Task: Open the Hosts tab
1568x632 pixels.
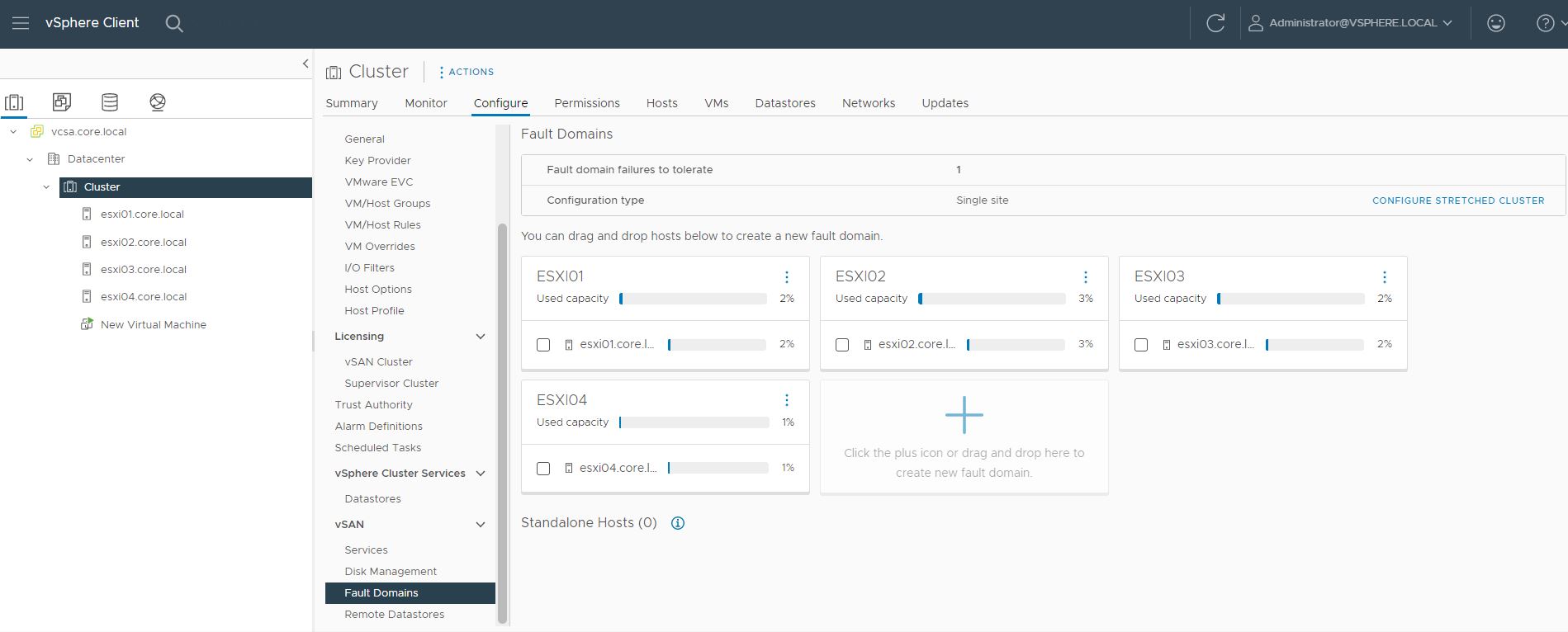Action: coord(662,103)
